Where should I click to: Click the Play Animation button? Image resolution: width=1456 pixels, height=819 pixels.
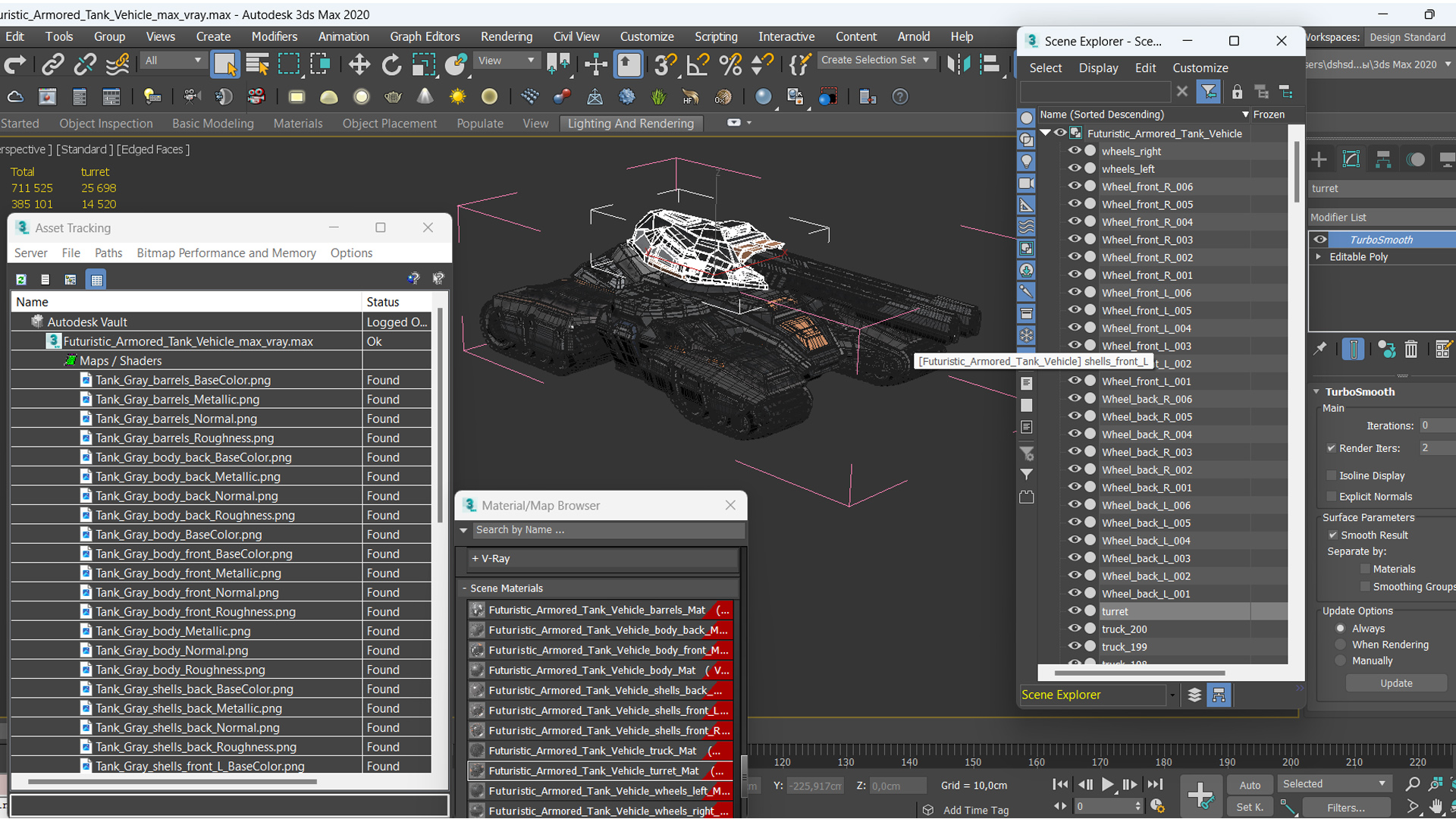coord(1107,785)
